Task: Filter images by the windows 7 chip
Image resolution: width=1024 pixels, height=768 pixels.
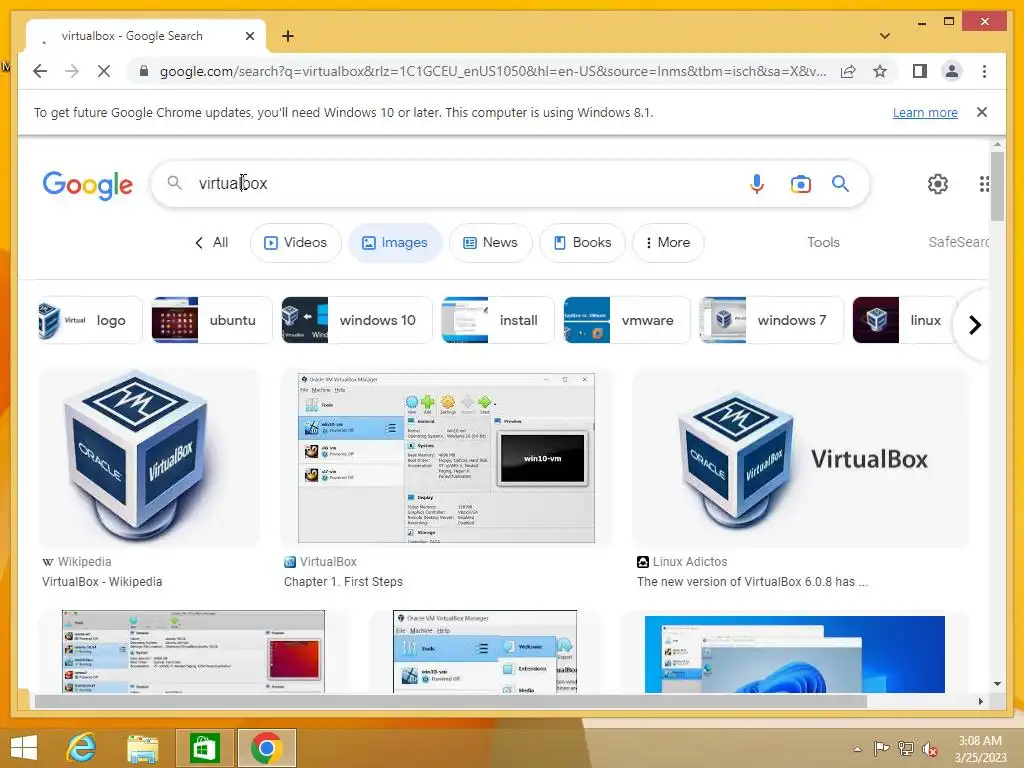Action: 771,320
